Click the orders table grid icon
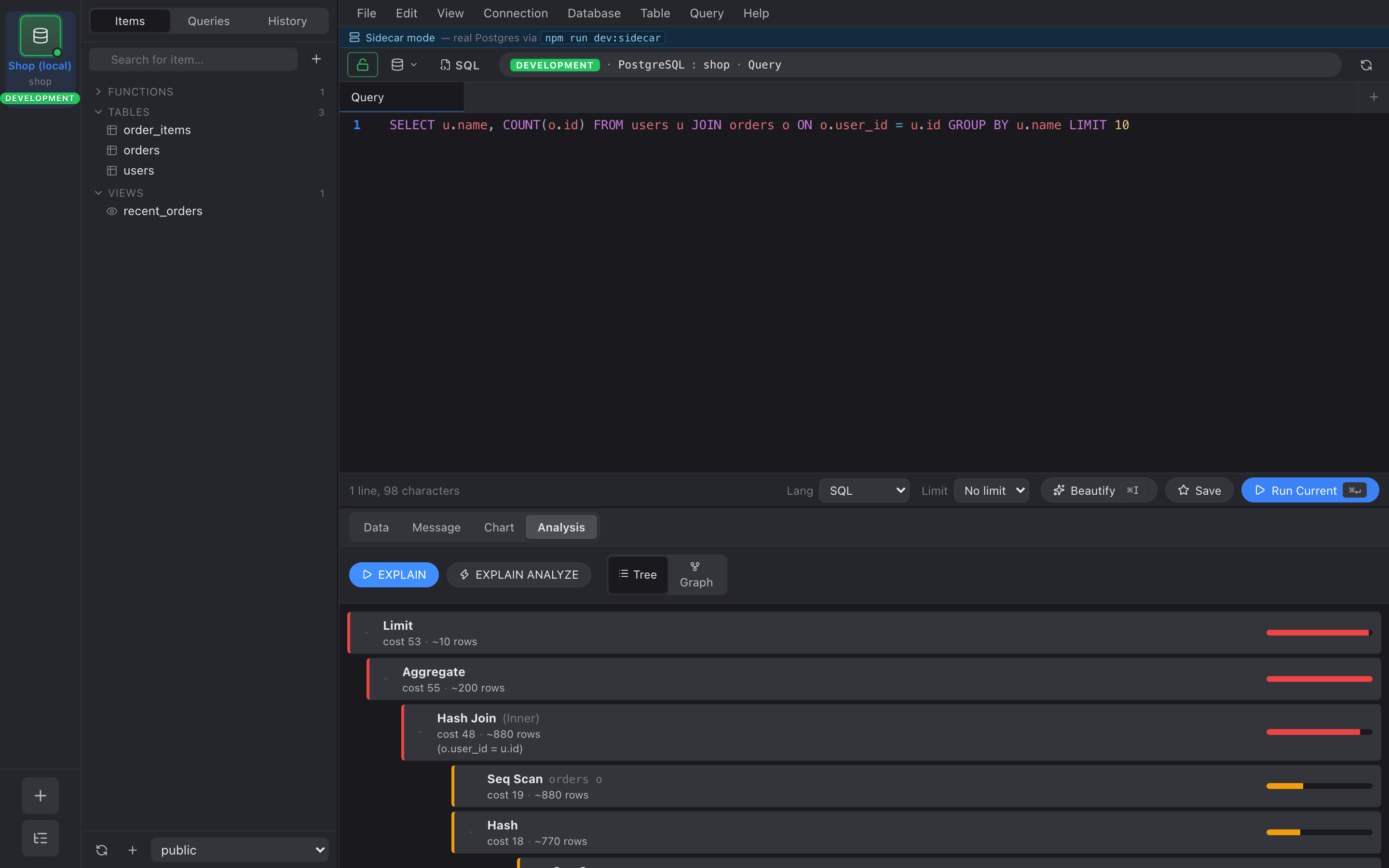1389x868 pixels. 112,150
